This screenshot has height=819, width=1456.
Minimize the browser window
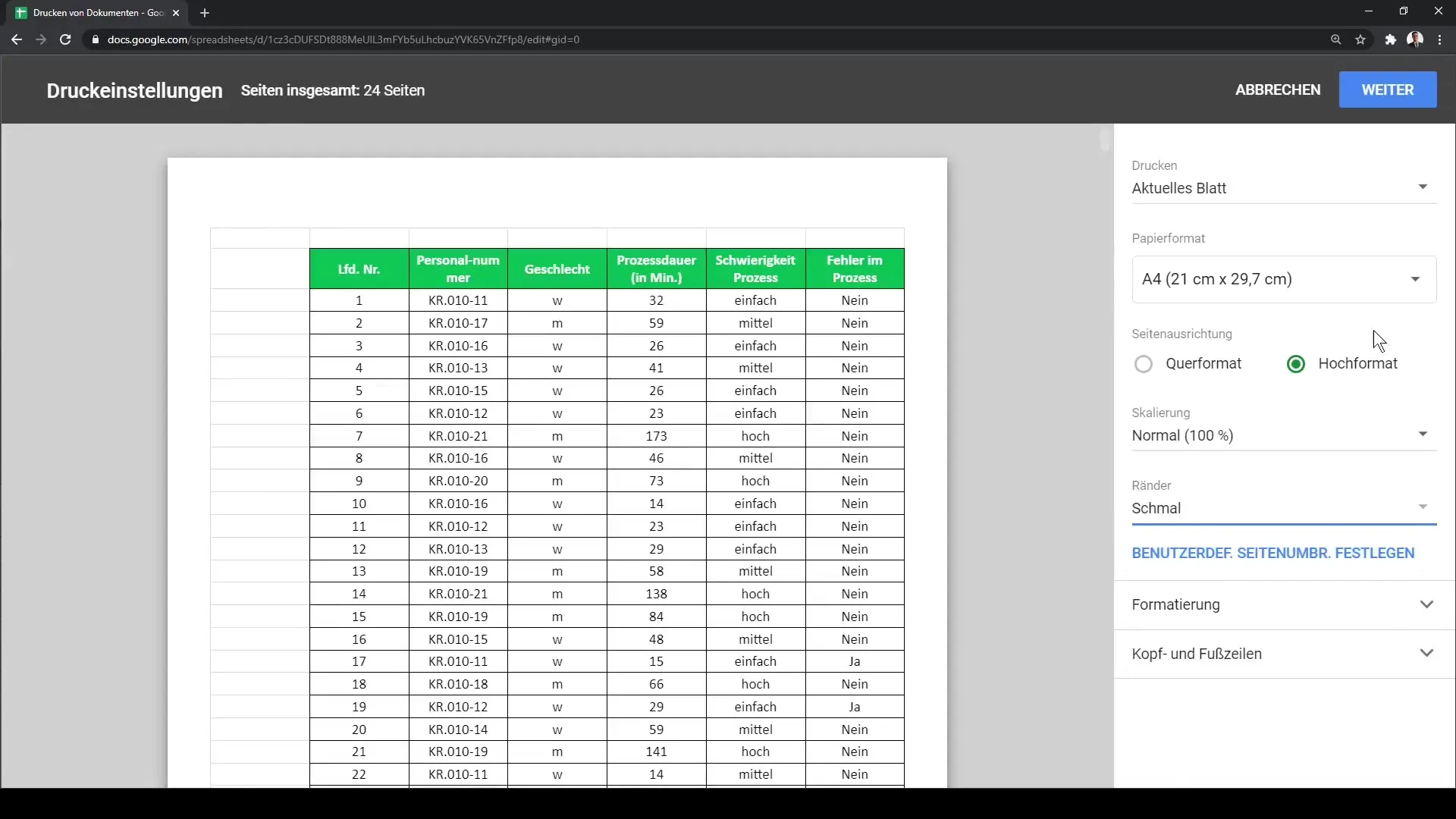pos(1369,11)
